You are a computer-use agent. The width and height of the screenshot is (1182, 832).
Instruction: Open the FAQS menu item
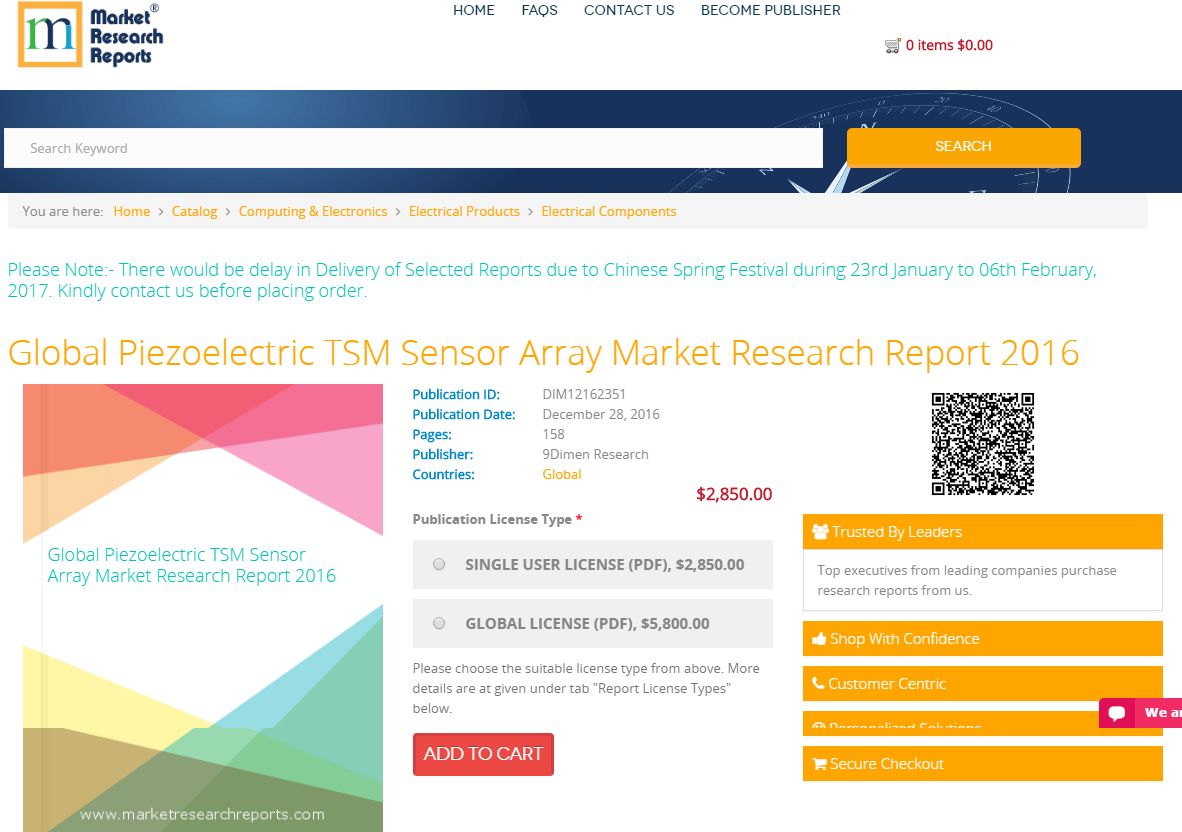pyautogui.click(x=540, y=11)
